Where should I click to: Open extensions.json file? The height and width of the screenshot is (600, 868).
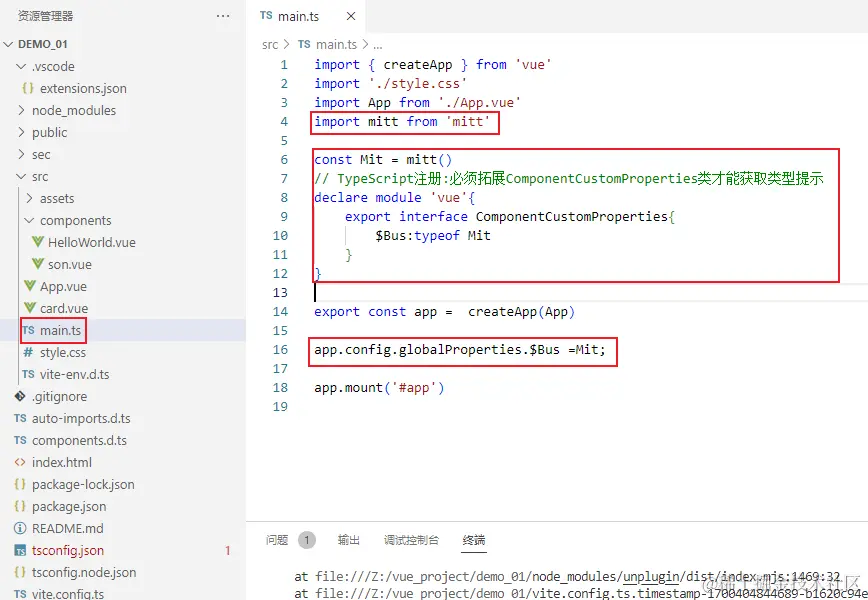[83, 88]
